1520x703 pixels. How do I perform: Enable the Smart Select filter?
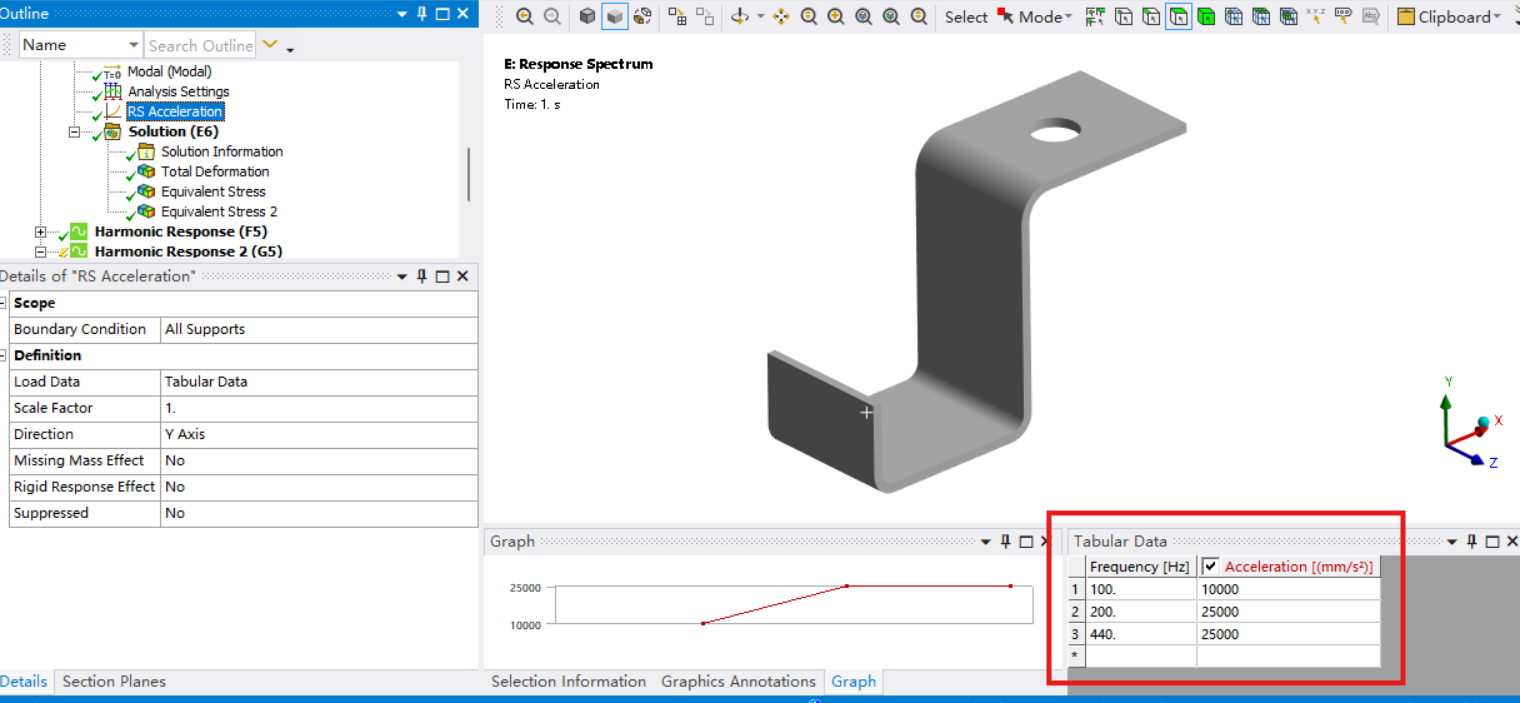point(1095,17)
